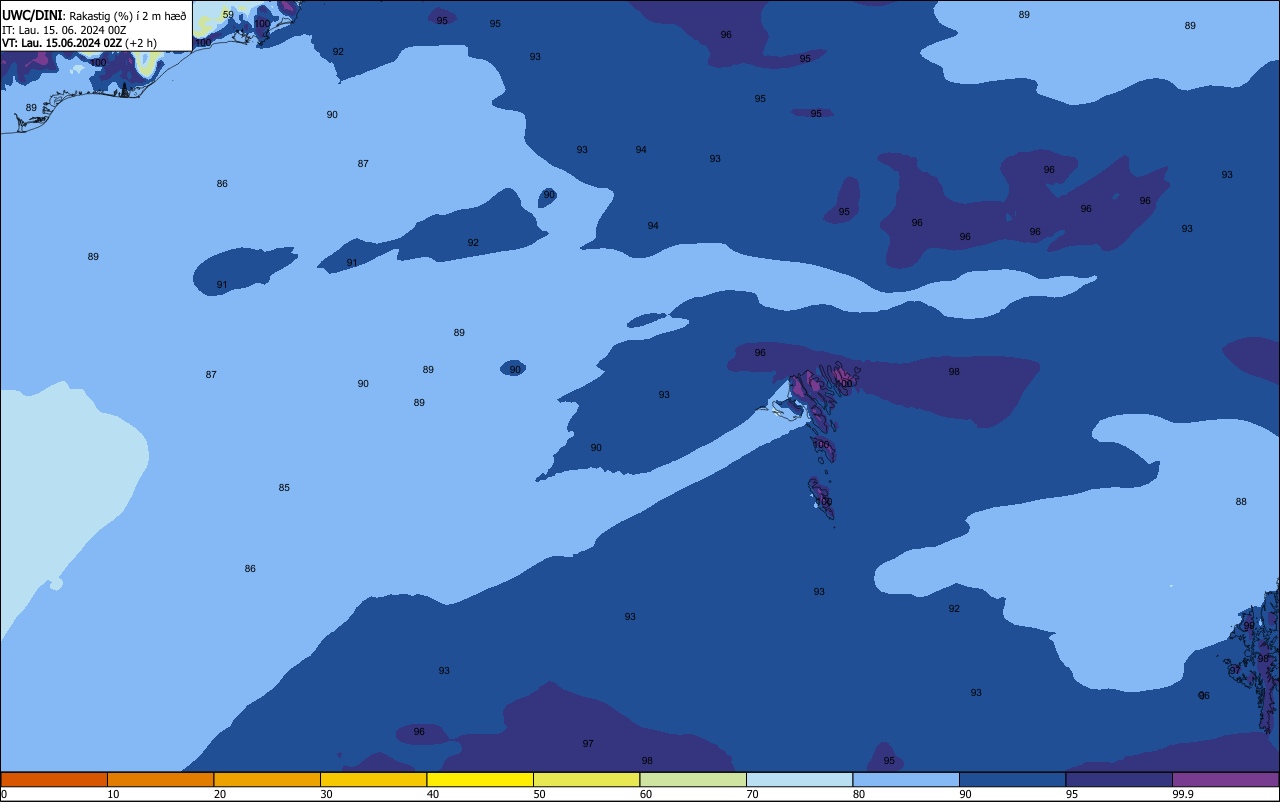Click the legend tick label '60'

[646, 794]
